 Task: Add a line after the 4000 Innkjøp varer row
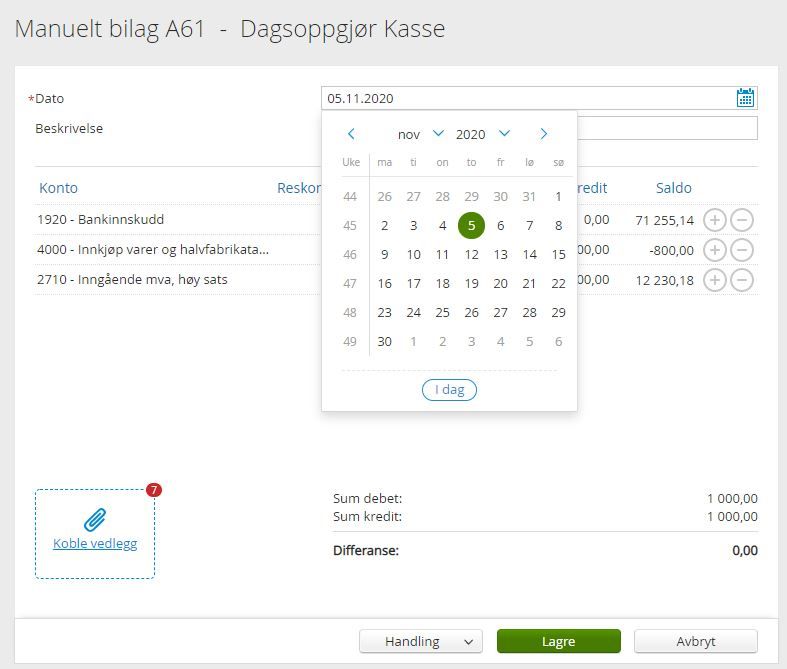(x=715, y=250)
